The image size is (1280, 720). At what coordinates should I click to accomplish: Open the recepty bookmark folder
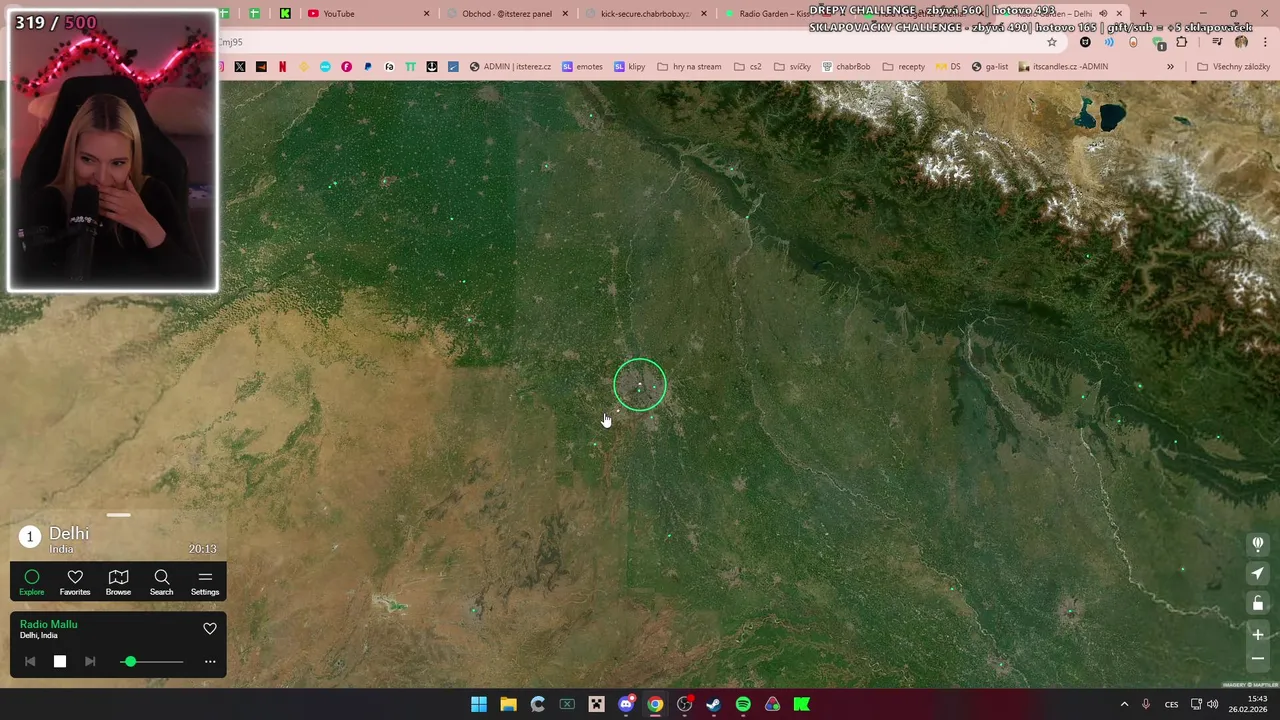coord(903,67)
